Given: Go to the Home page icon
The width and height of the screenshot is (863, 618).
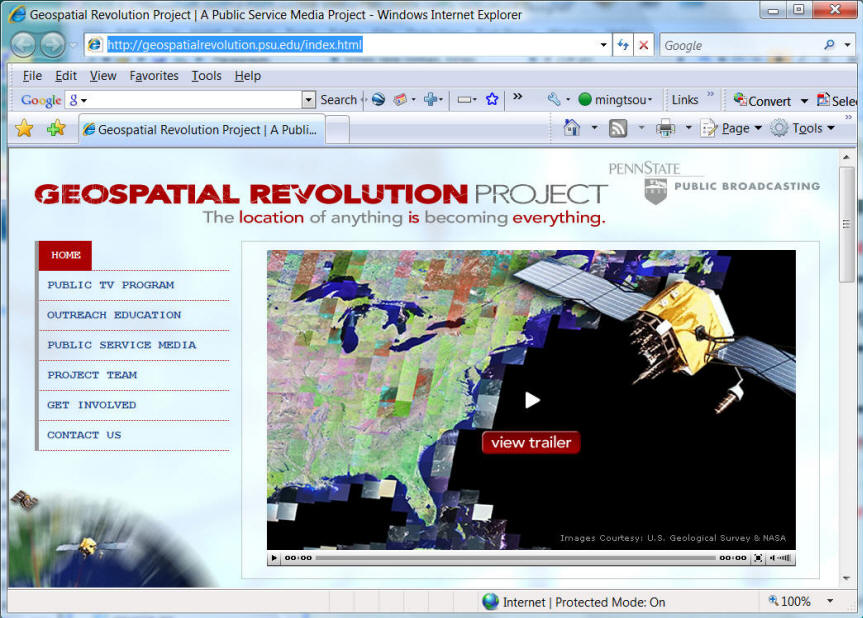Looking at the screenshot, I should (x=572, y=128).
